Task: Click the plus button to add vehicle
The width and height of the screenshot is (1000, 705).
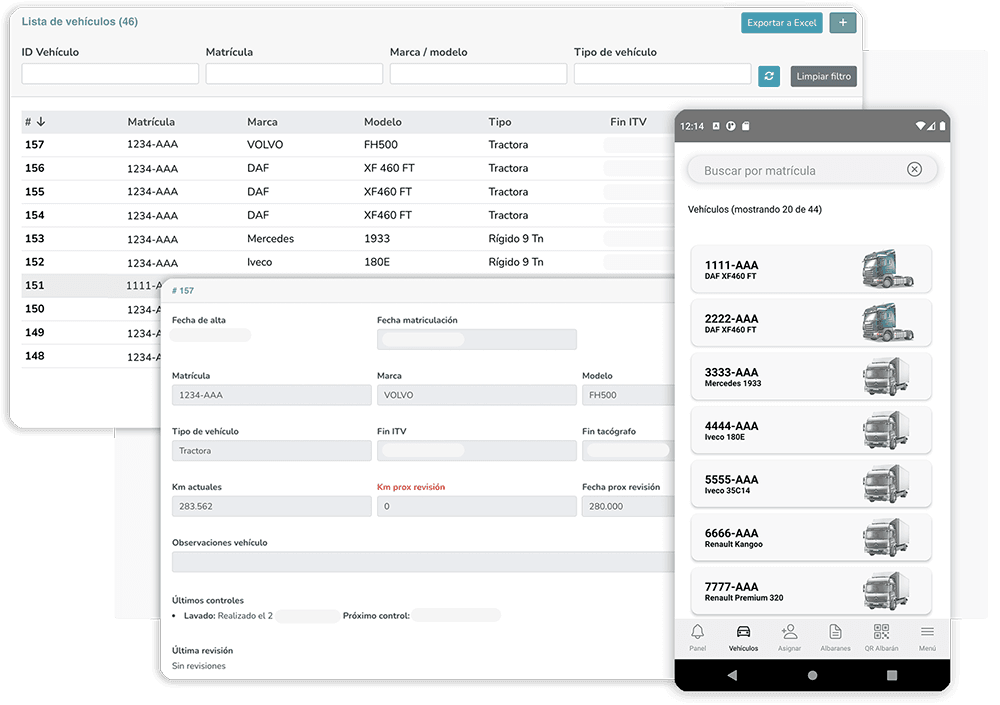Action: [x=842, y=22]
